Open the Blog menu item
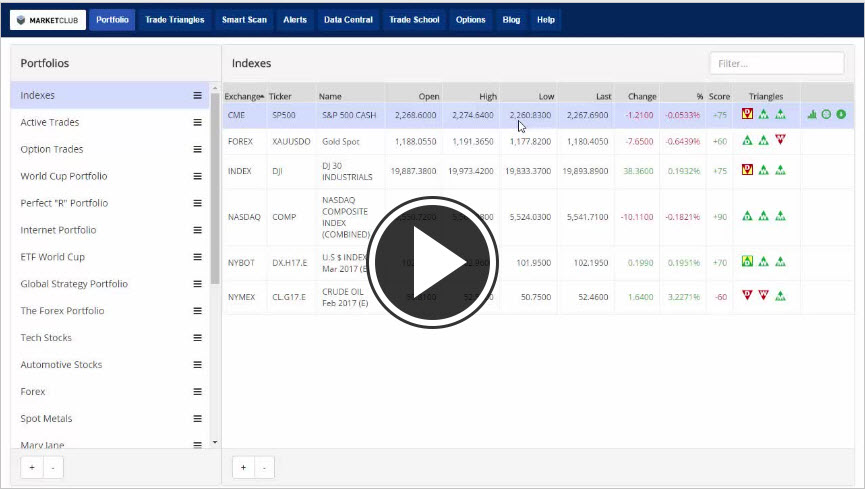Viewport: 865px width, 489px height. (x=511, y=20)
